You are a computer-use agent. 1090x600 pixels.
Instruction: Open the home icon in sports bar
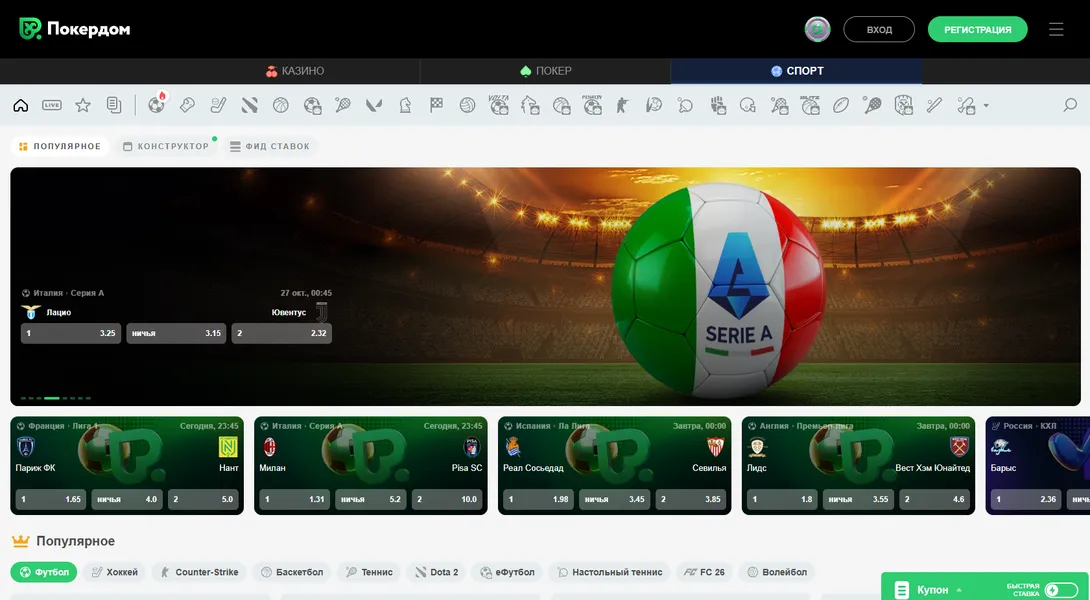tap(20, 105)
